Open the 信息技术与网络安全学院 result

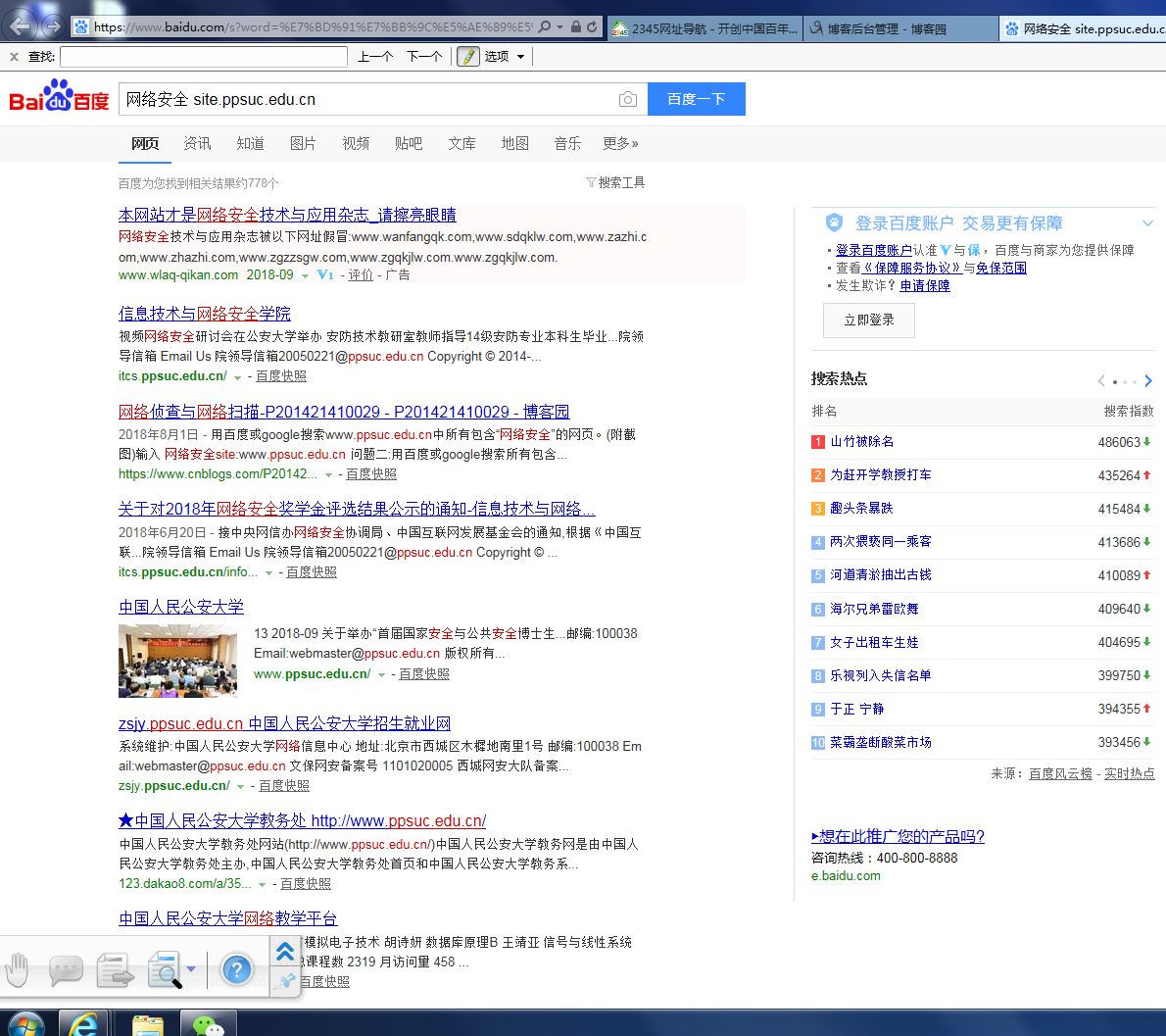(x=205, y=313)
